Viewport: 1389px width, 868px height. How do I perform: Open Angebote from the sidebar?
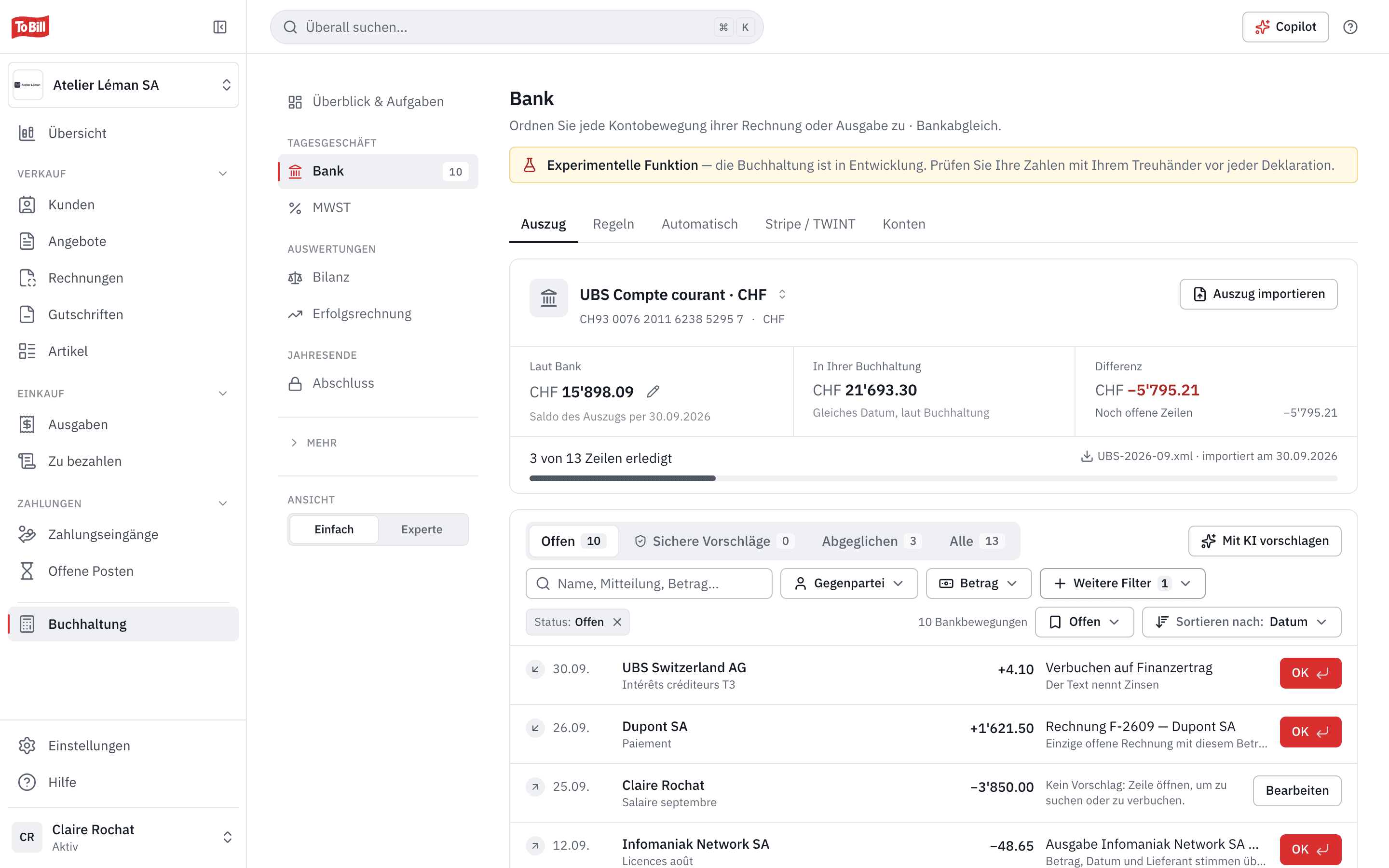[x=123, y=241]
